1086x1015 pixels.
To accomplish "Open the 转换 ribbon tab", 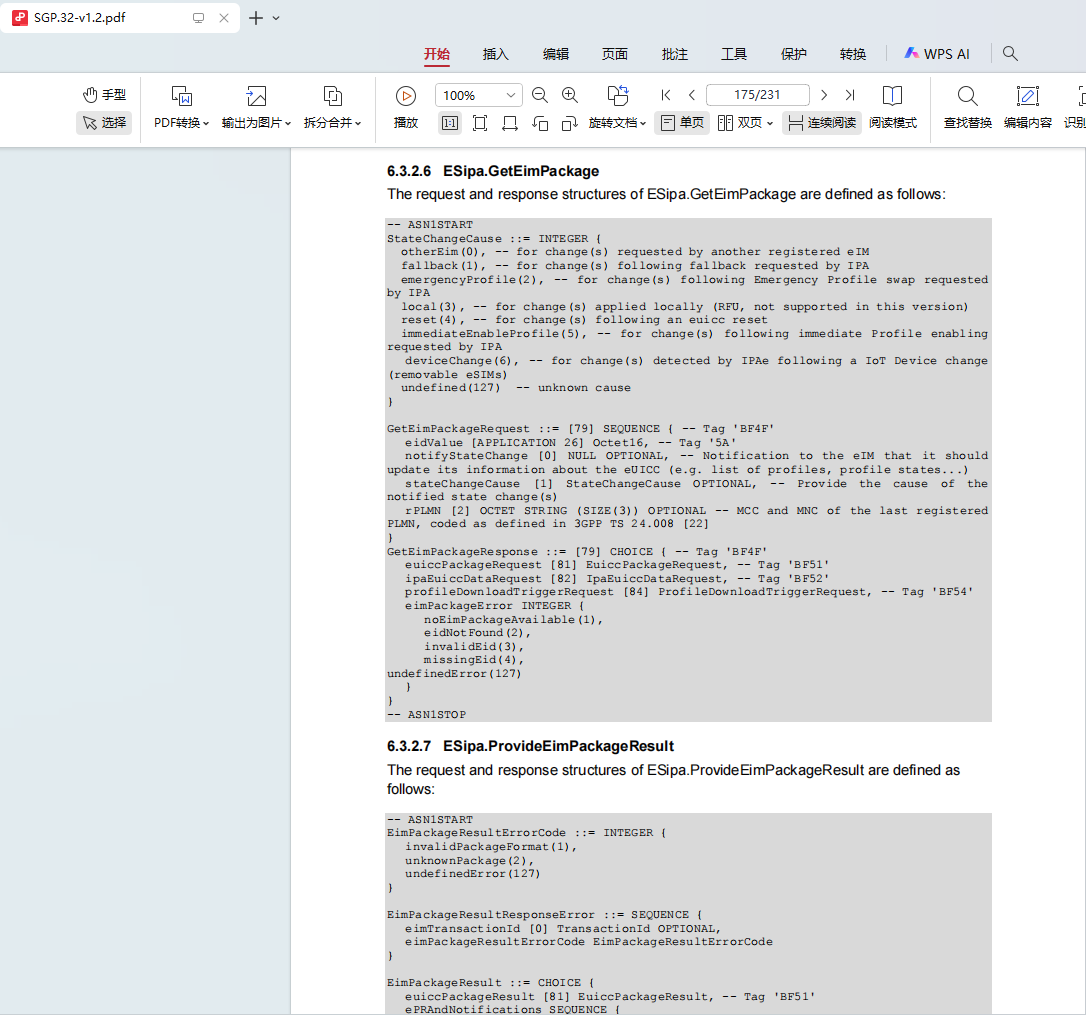I will coord(853,54).
